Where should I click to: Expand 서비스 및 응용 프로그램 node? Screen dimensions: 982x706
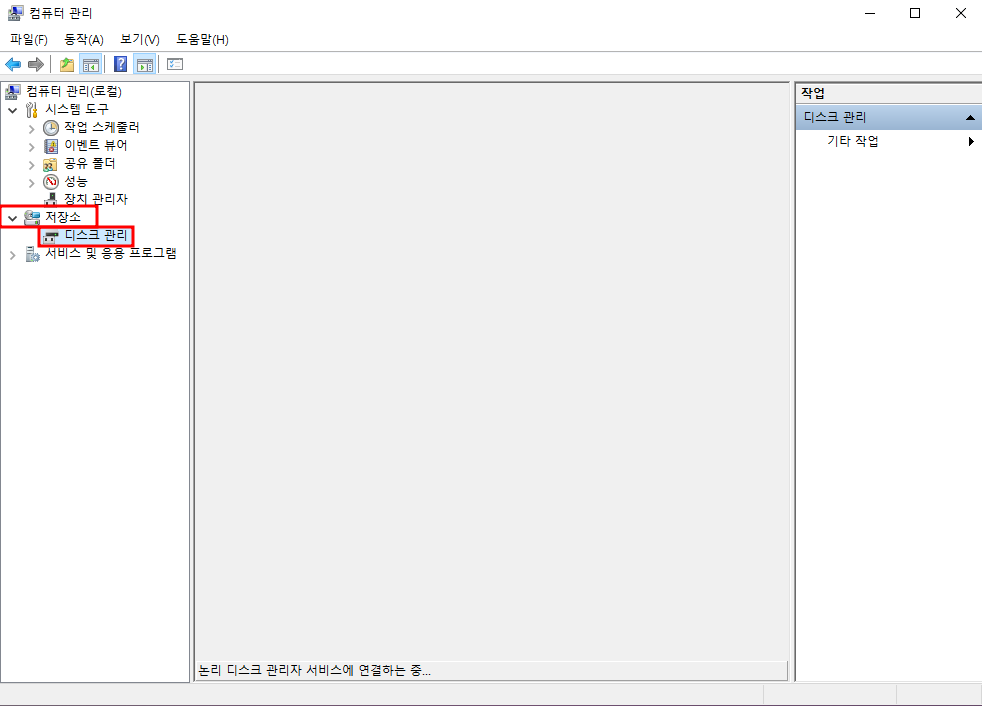pyautogui.click(x=13, y=255)
